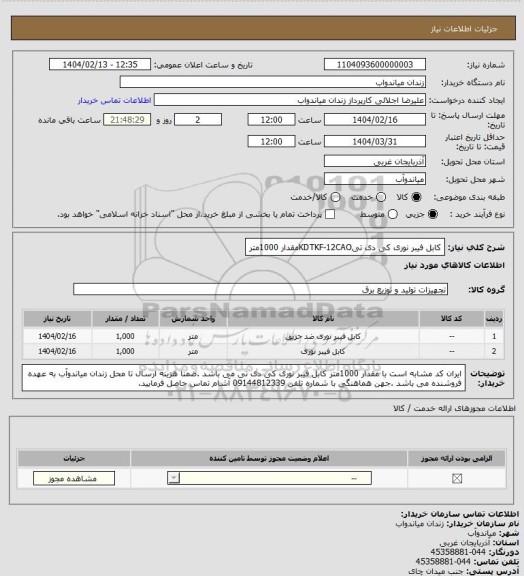Click the توضیحات خریدار text area
Screen dimensions: 524x576
[244, 378]
